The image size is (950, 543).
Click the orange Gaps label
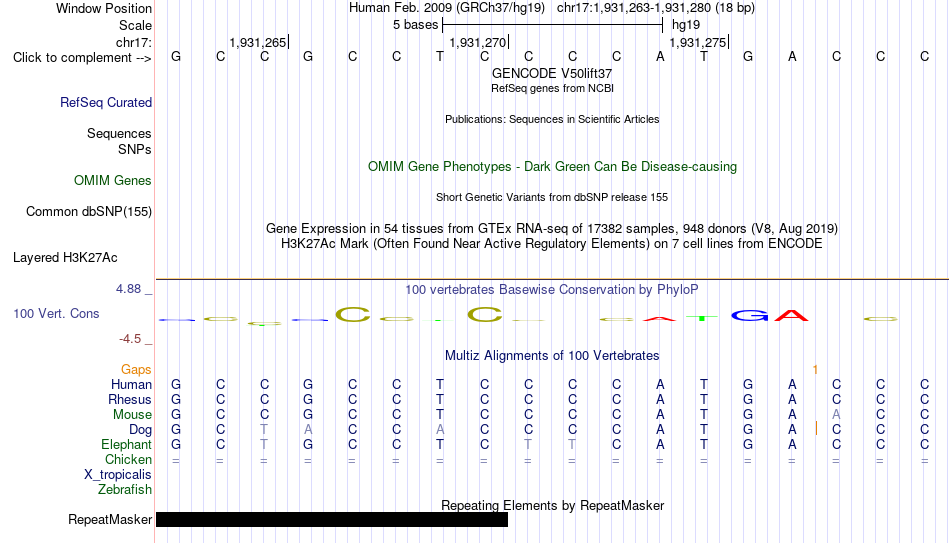[x=136, y=370]
